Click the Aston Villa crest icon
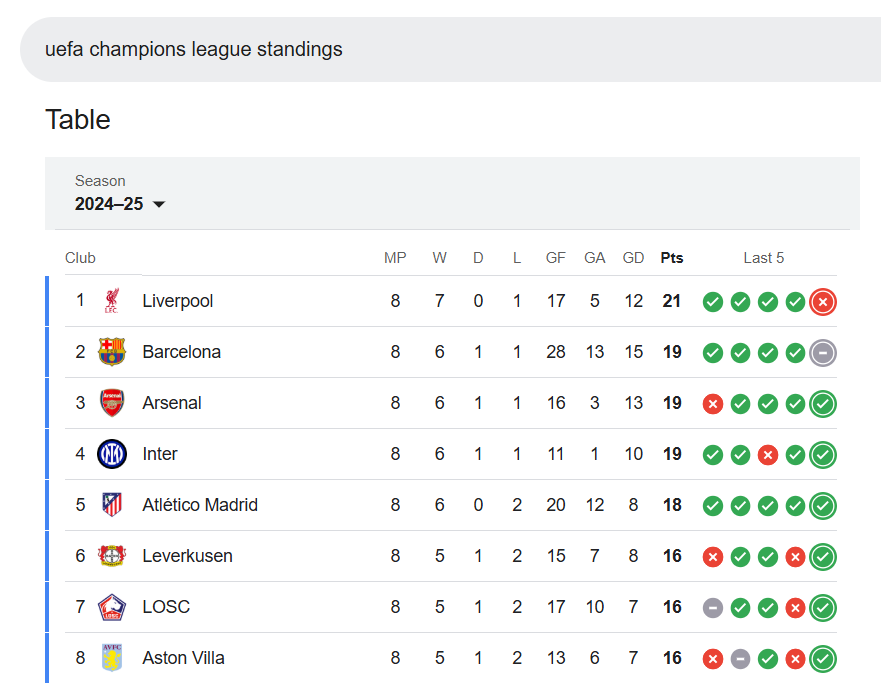 point(112,658)
